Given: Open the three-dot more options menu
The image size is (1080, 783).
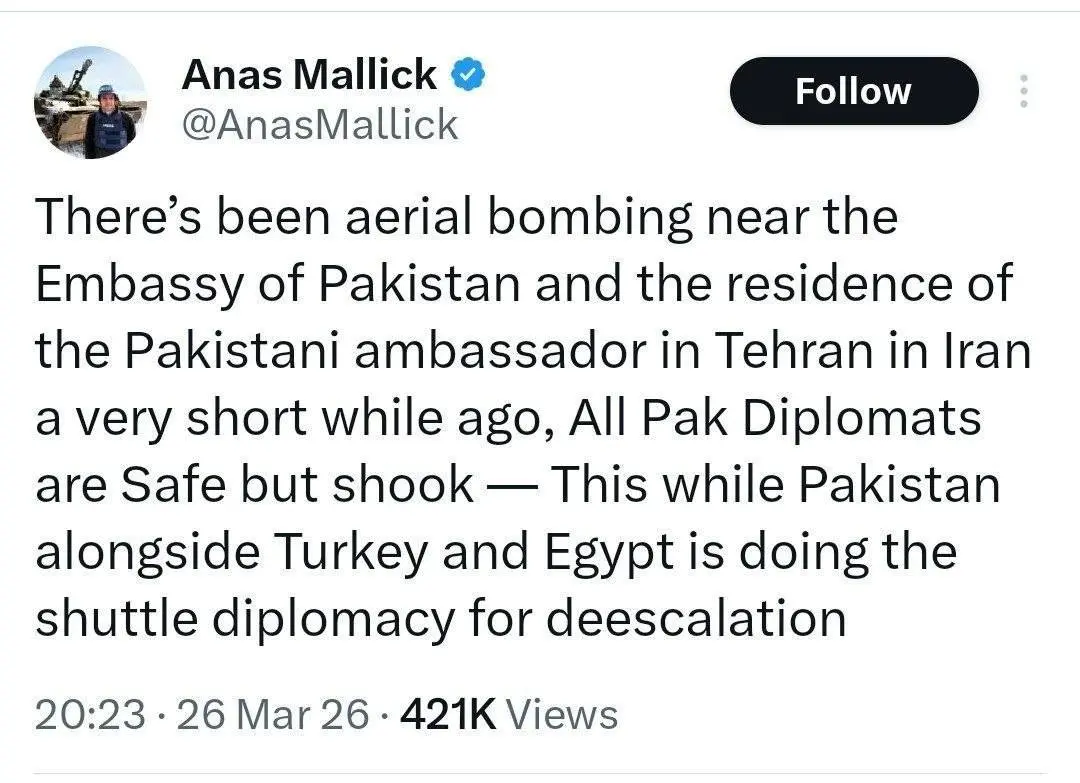Looking at the screenshot, I should [x=1022, y=92].
